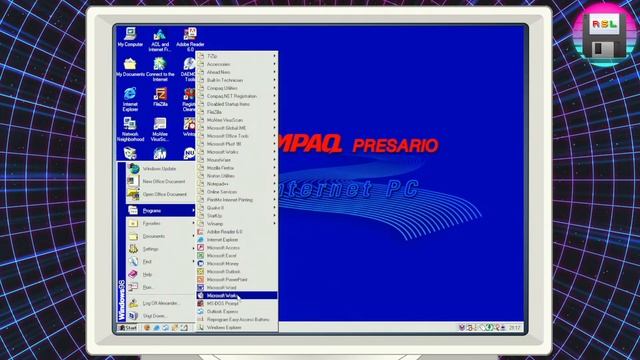Select New Office Document in Start menu
Image resolution: width=640 pixels, height=360 pixels.
[160, 181]
